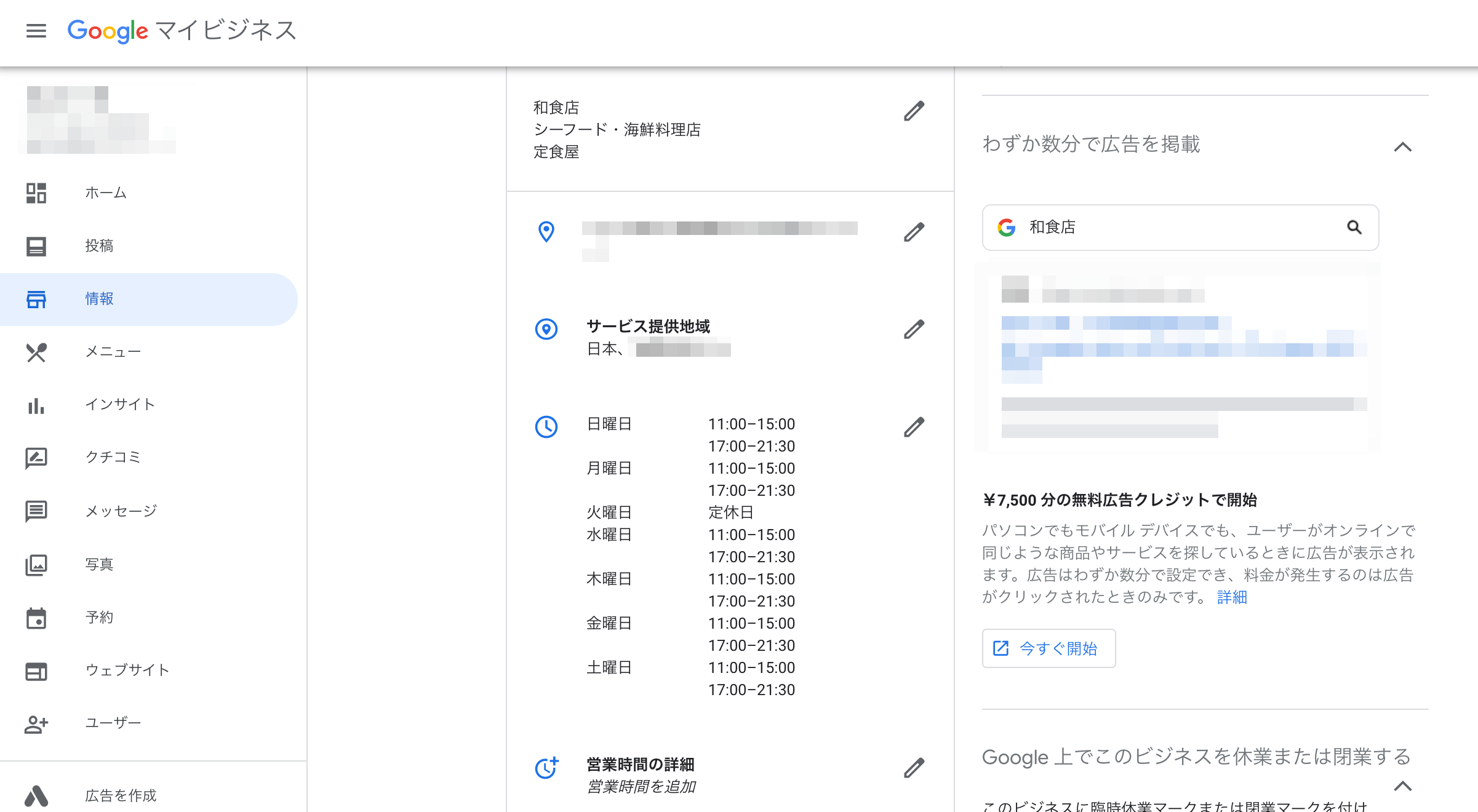Click the ユーザー add person icon
Screen dimensions: 1478x812
(36, 723)
